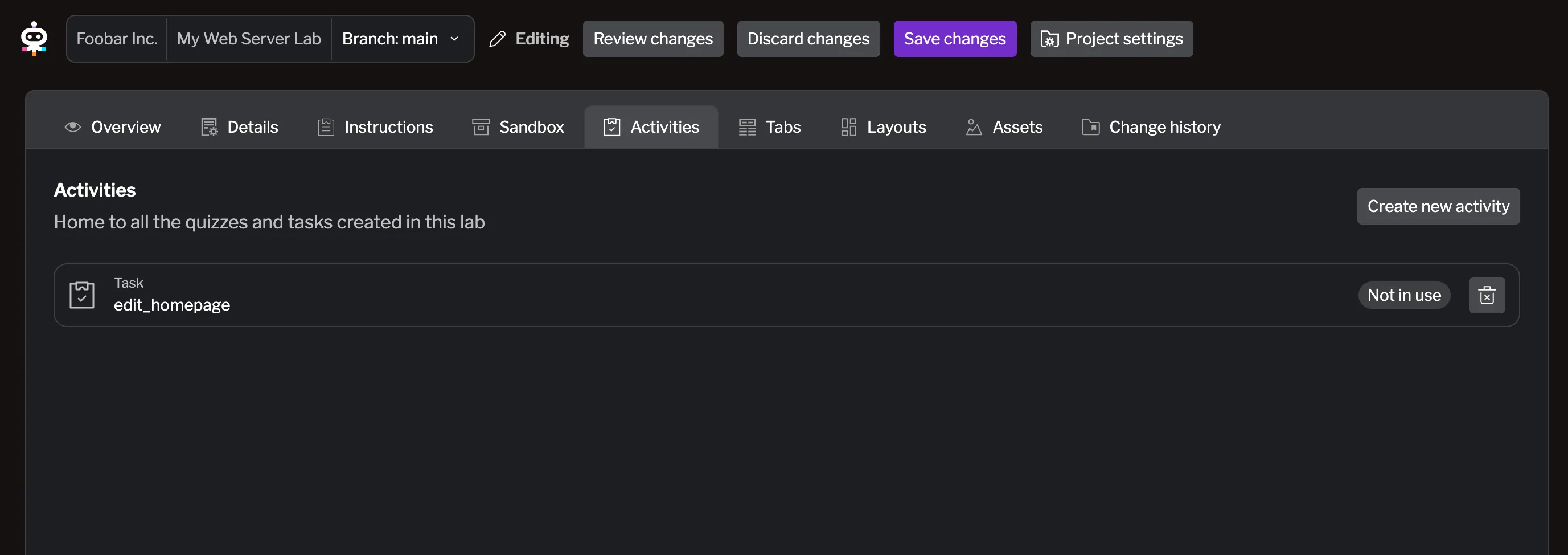This screenshot has width=1568, height=555.
Task: Click Review changes
Action: 652,38
